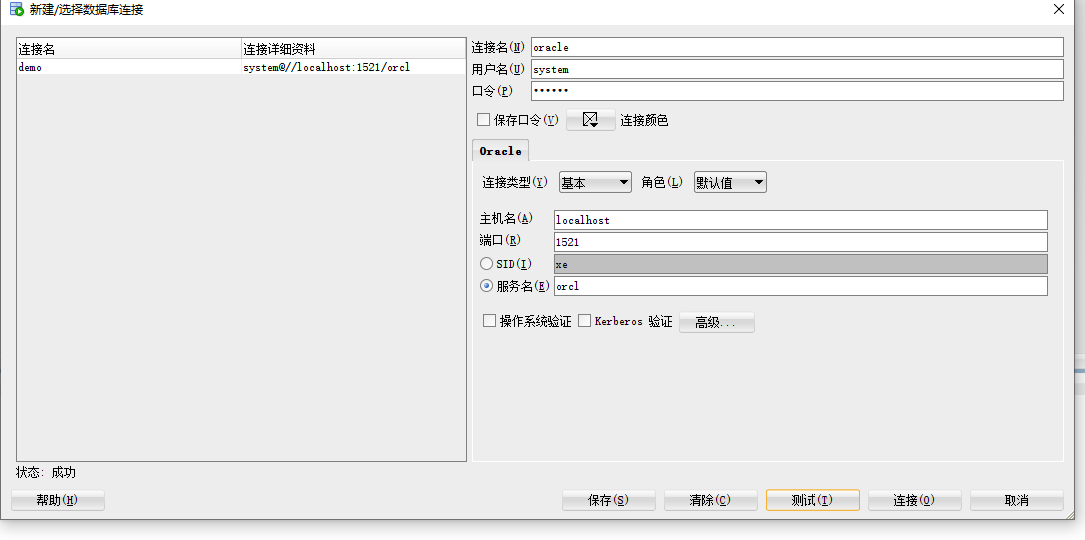The height and width of the screenshot is (540, 1085).
Task: Focus the 服务名 field containing orcl
Action: click(801, 286)
